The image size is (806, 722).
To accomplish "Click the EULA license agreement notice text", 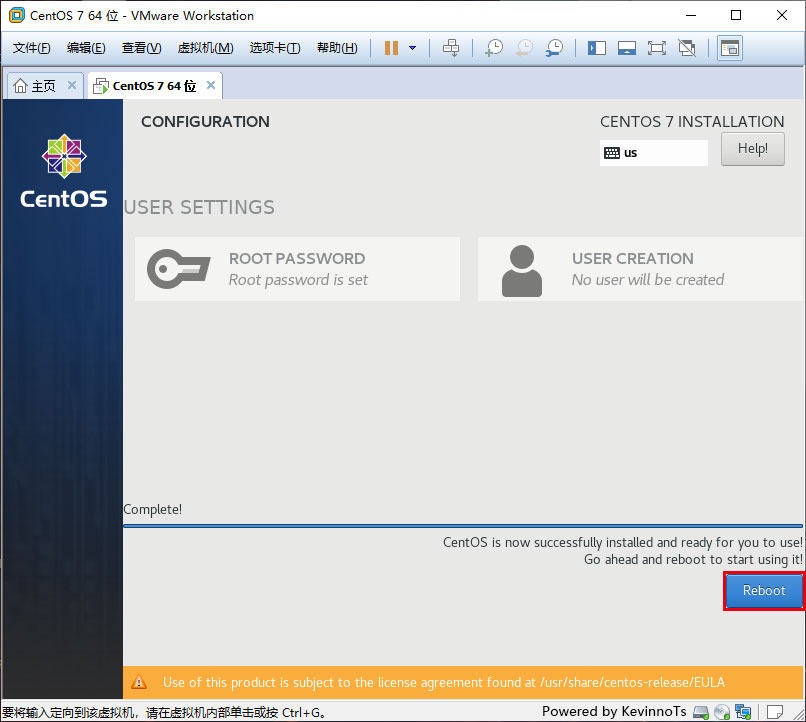I will (x=444, y=682).
